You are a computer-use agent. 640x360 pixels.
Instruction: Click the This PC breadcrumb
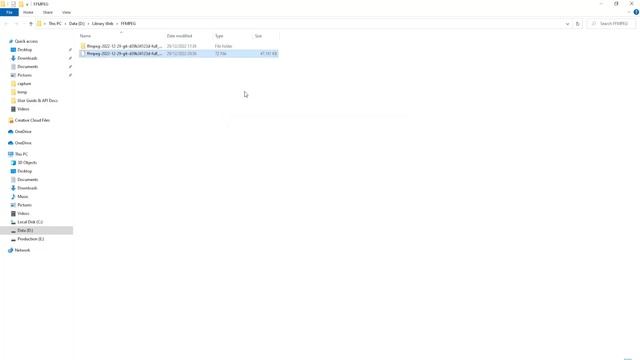[55, 24]
